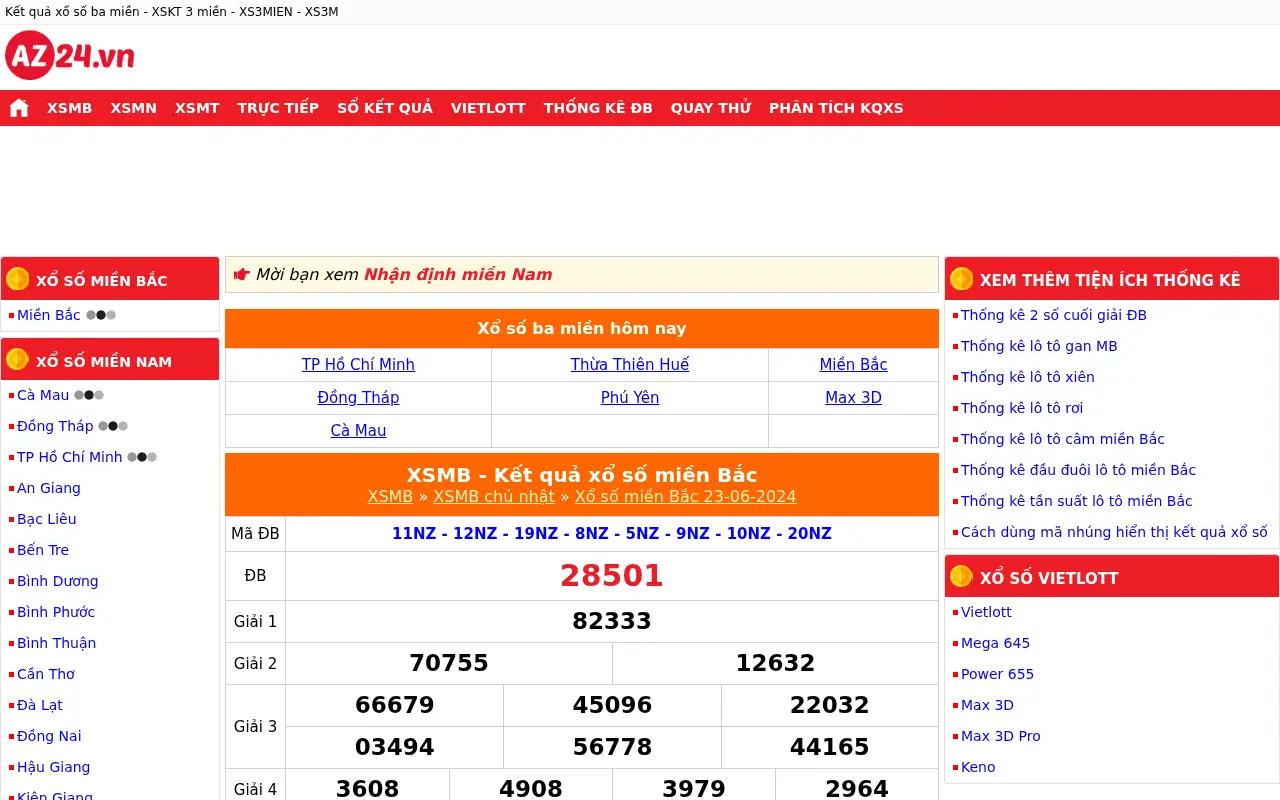Click the Giải 1 number 82333
Viewport: 1280px width, 800px height.
(x=612, y=621)
